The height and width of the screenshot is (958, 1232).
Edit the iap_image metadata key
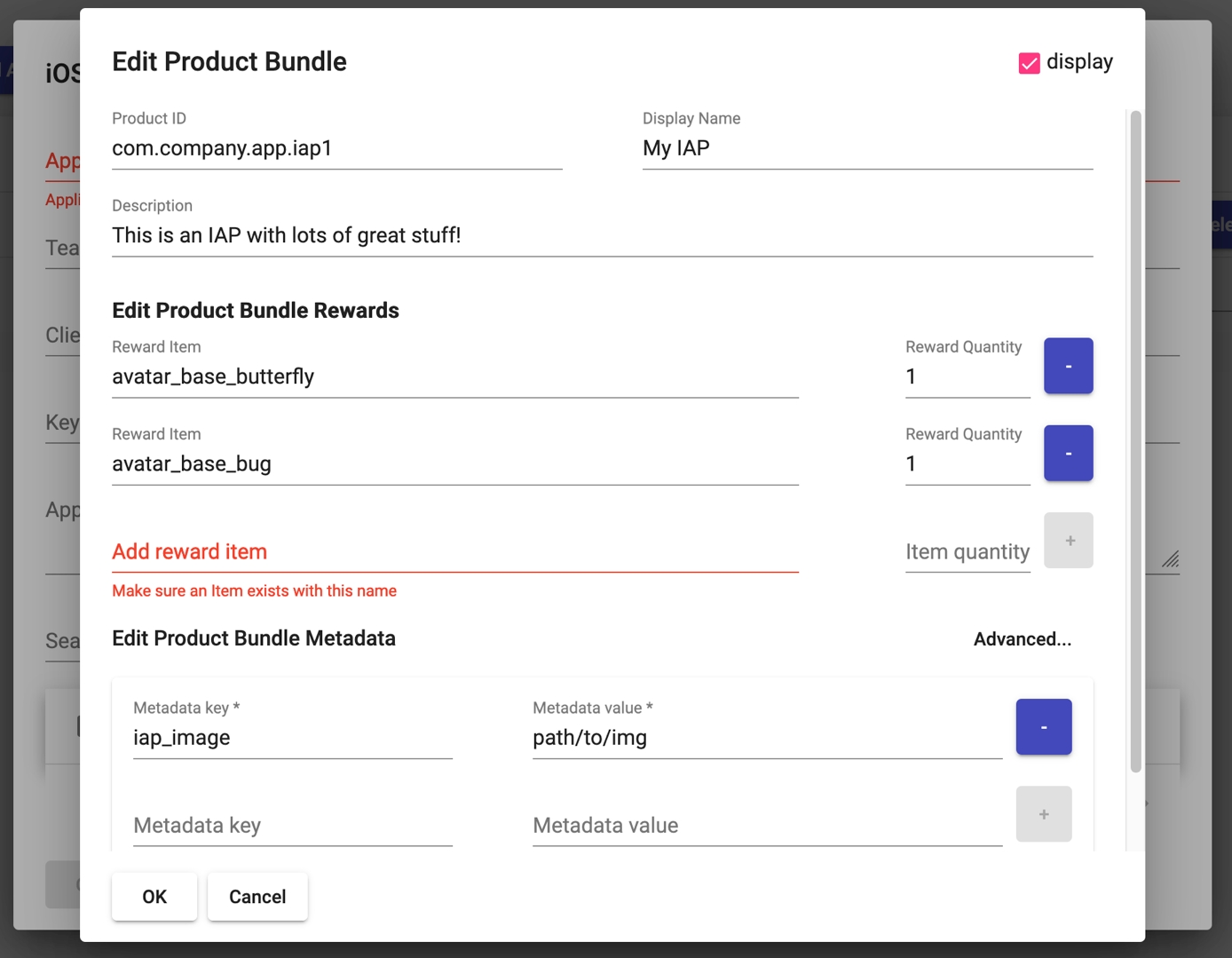click(292, 738)
